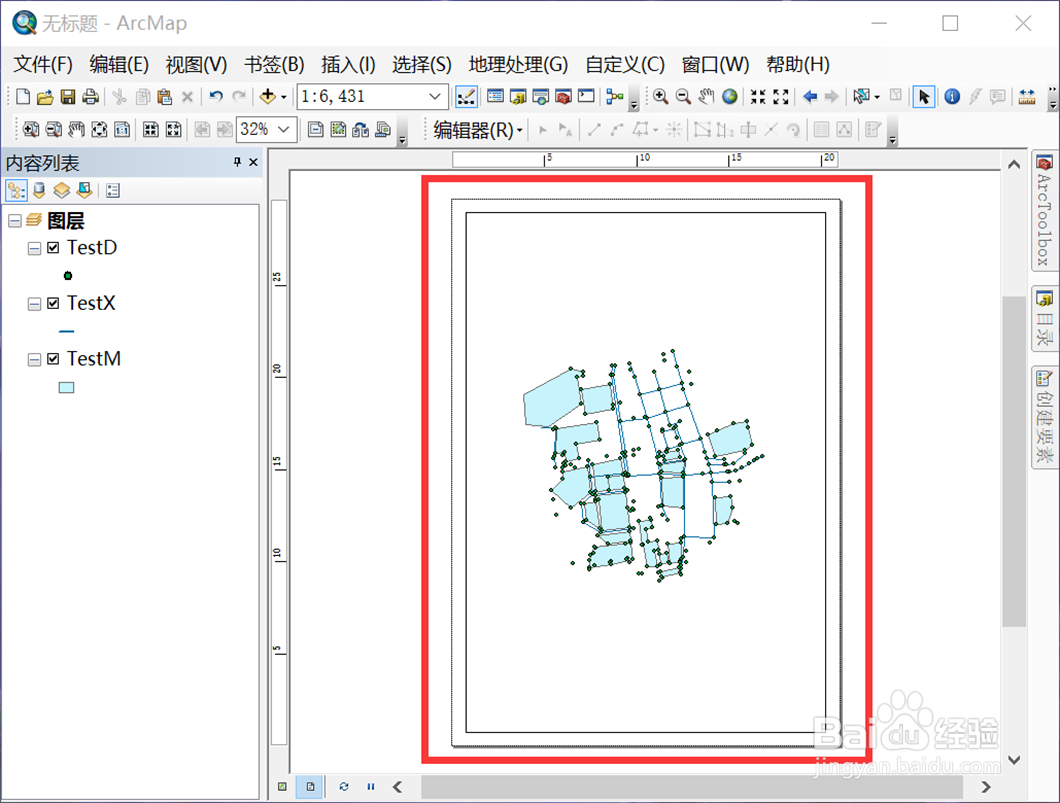Toggle TestX layer visibility checkbox

click(53, 303)
